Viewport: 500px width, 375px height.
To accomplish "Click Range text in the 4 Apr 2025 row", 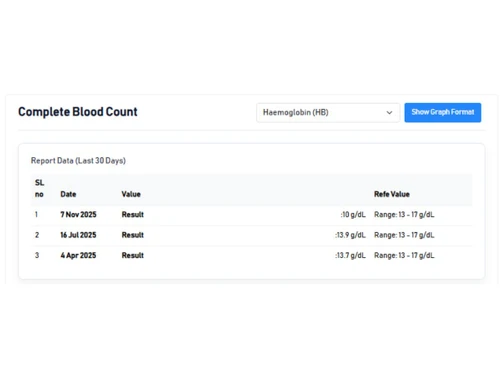I will pos(404,255).
